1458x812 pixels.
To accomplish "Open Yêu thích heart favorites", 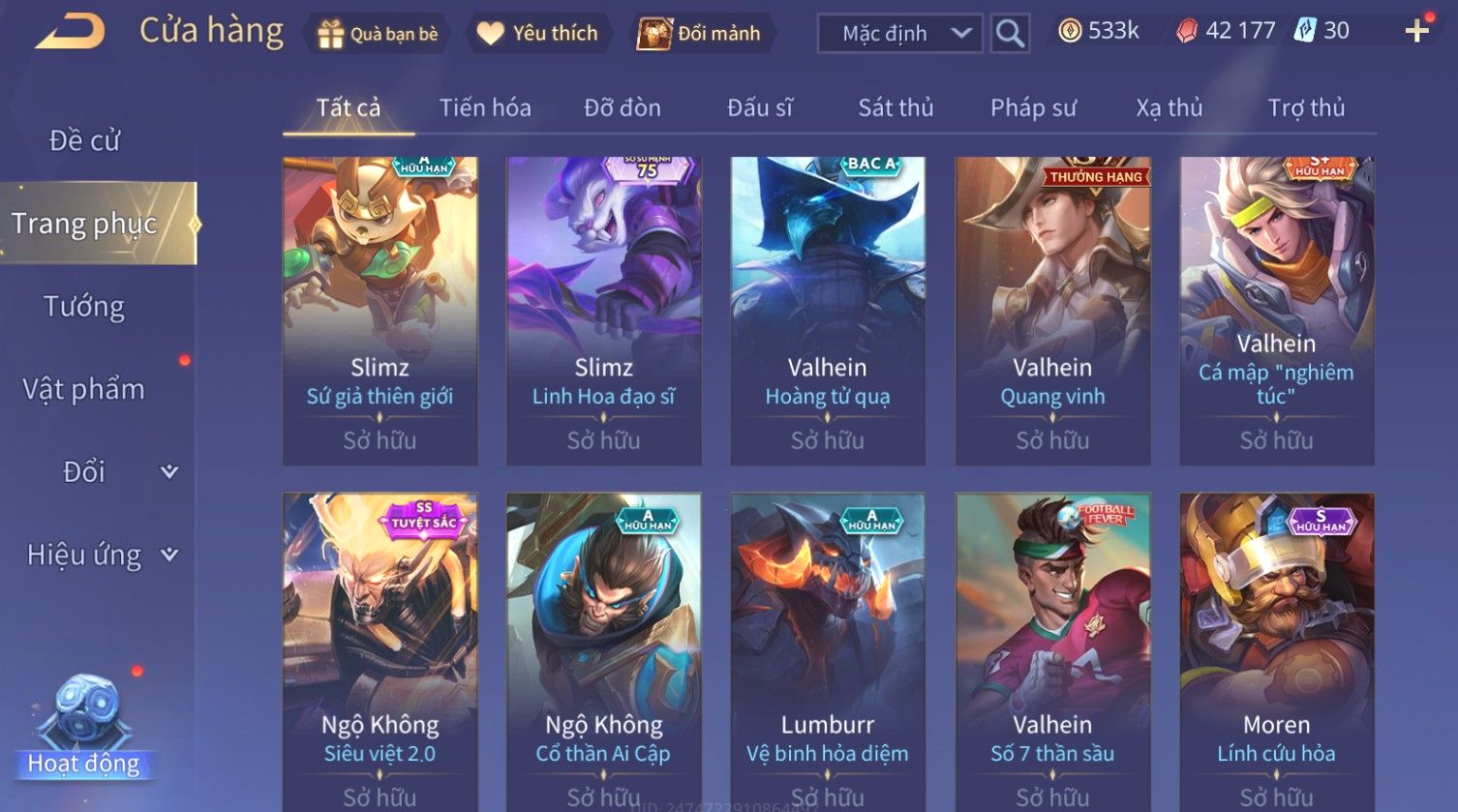I will coord(490,34).
